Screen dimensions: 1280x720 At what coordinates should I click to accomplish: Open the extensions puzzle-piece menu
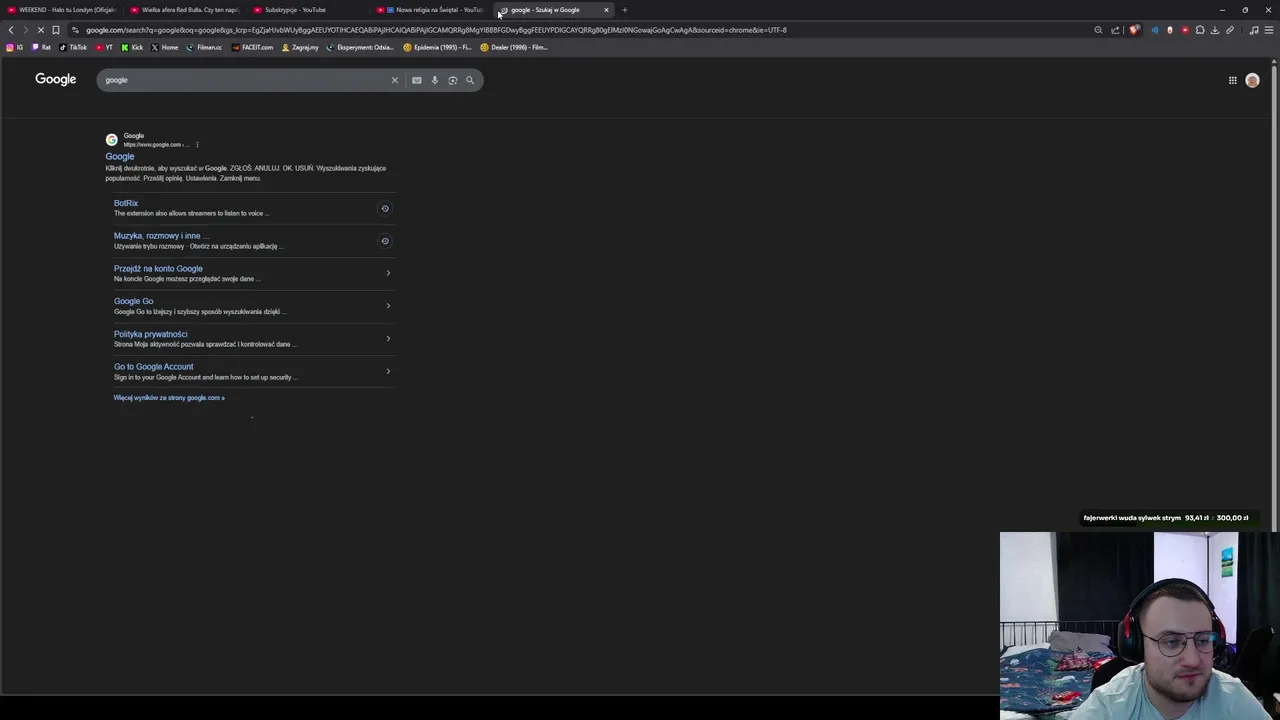pos(1200,30)
